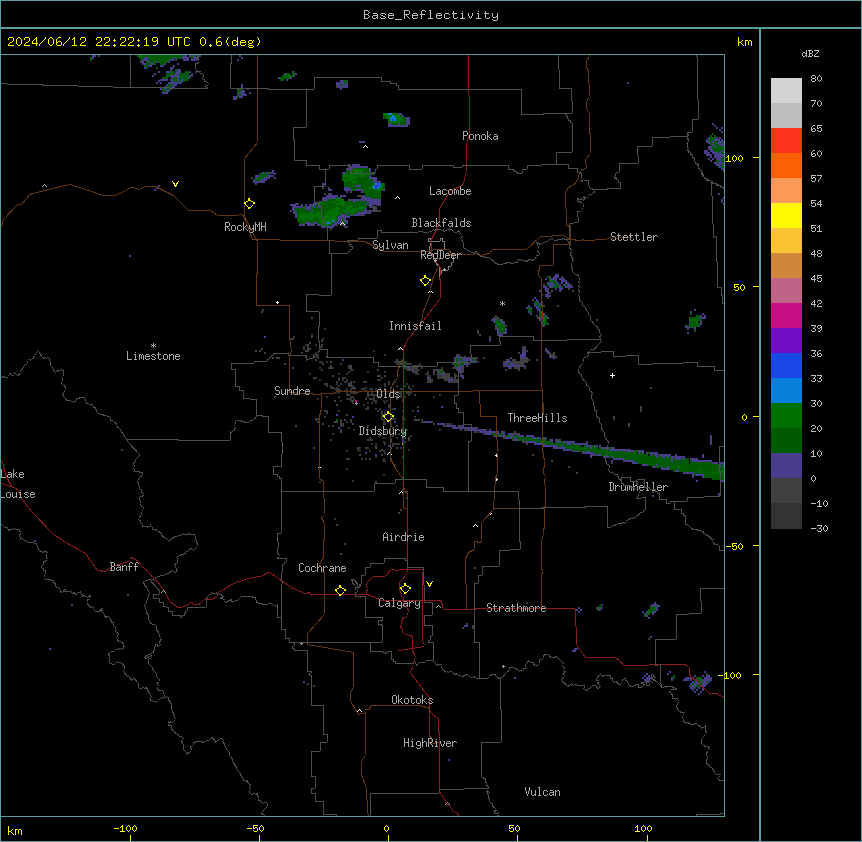The width and height of the screenshot is (862, 842).
Task: Pick the orange 57-60 dBZ legend color
Action: pos(786,165)
